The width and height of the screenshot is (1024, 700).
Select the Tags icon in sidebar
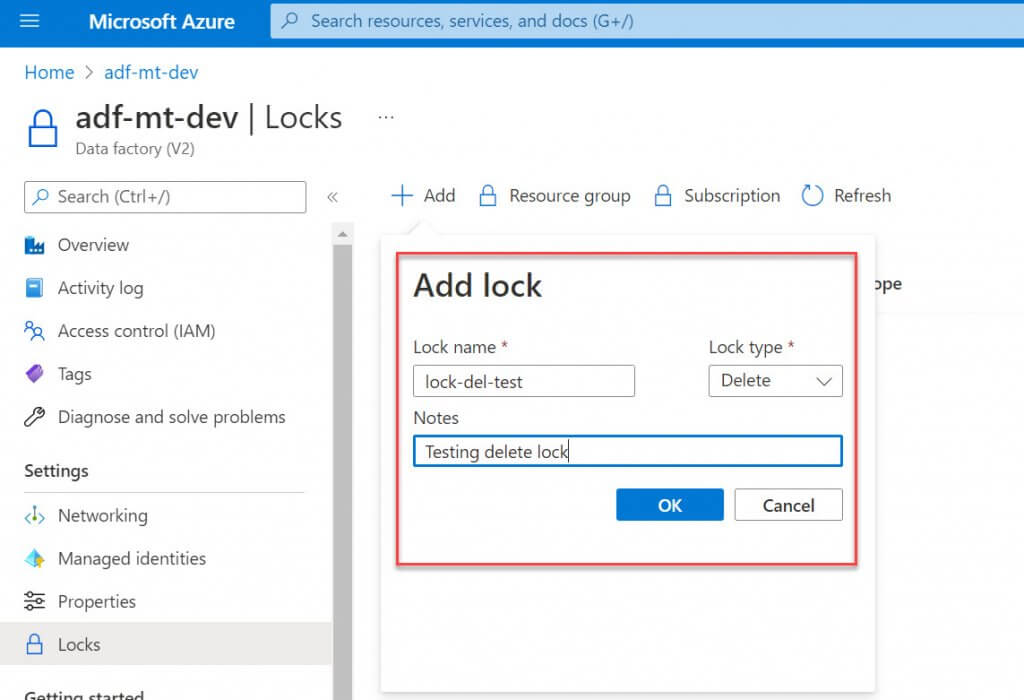[35, 374]
